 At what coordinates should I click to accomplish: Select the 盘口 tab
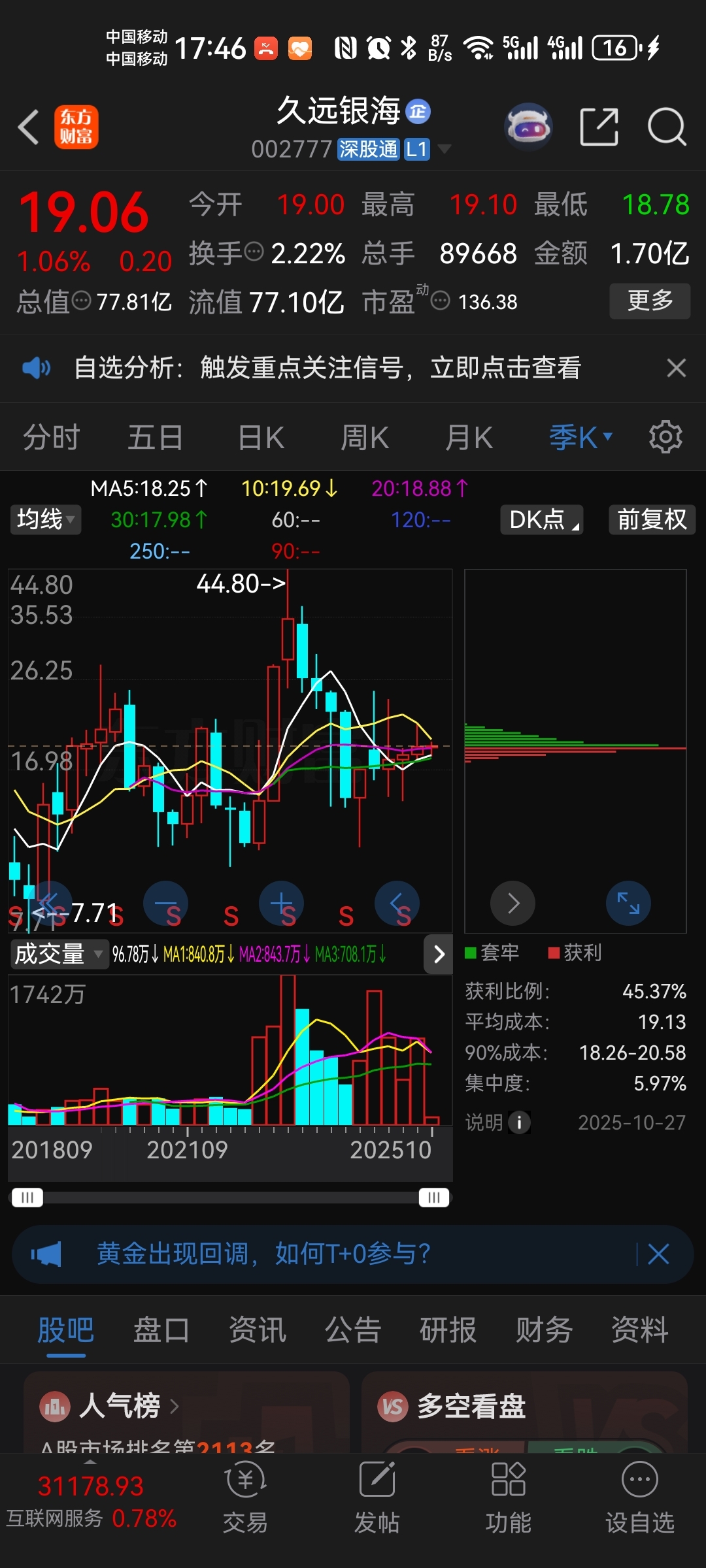point(161,1330)
